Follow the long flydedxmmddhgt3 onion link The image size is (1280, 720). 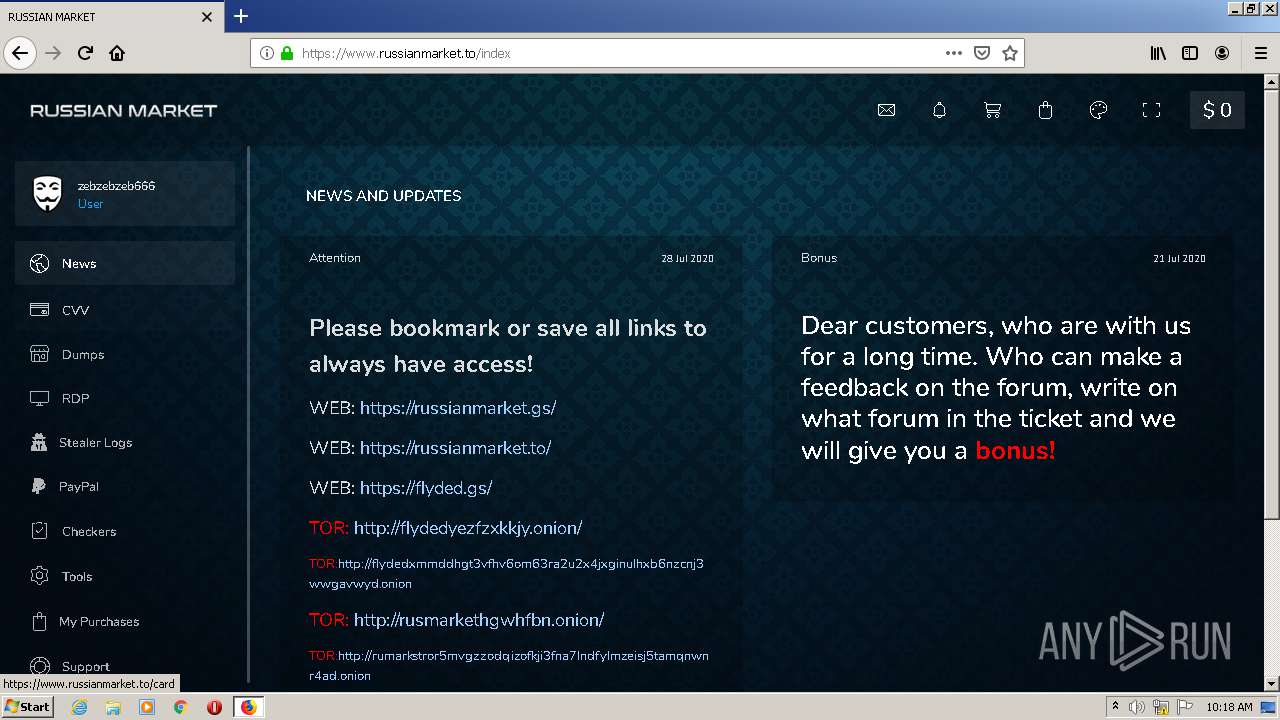pyautogui.click(x=506, y=573)
